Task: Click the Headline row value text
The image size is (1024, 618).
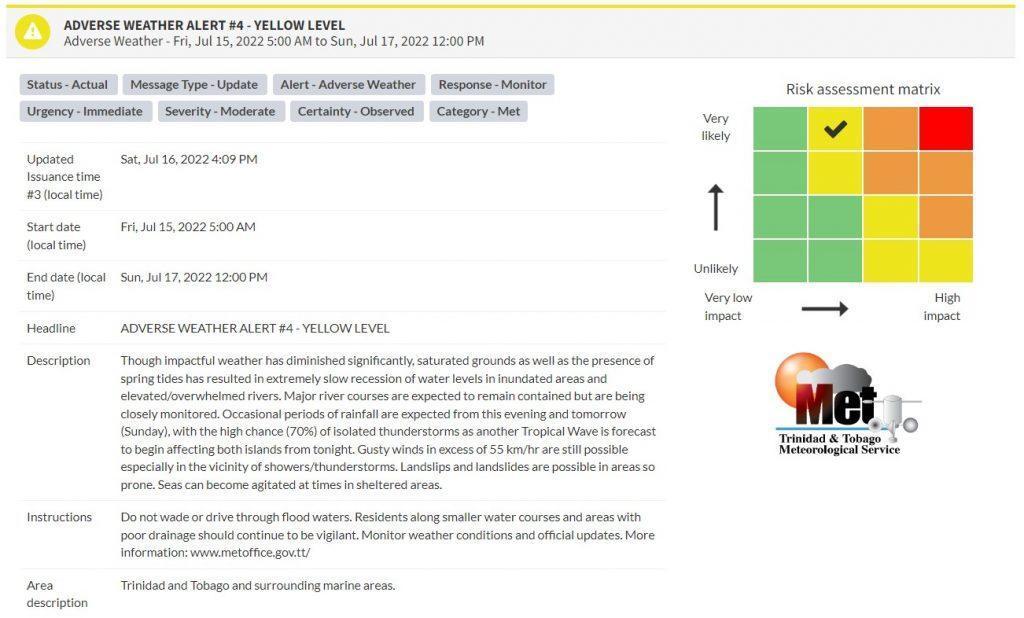Action: click(x=255, y=329)
